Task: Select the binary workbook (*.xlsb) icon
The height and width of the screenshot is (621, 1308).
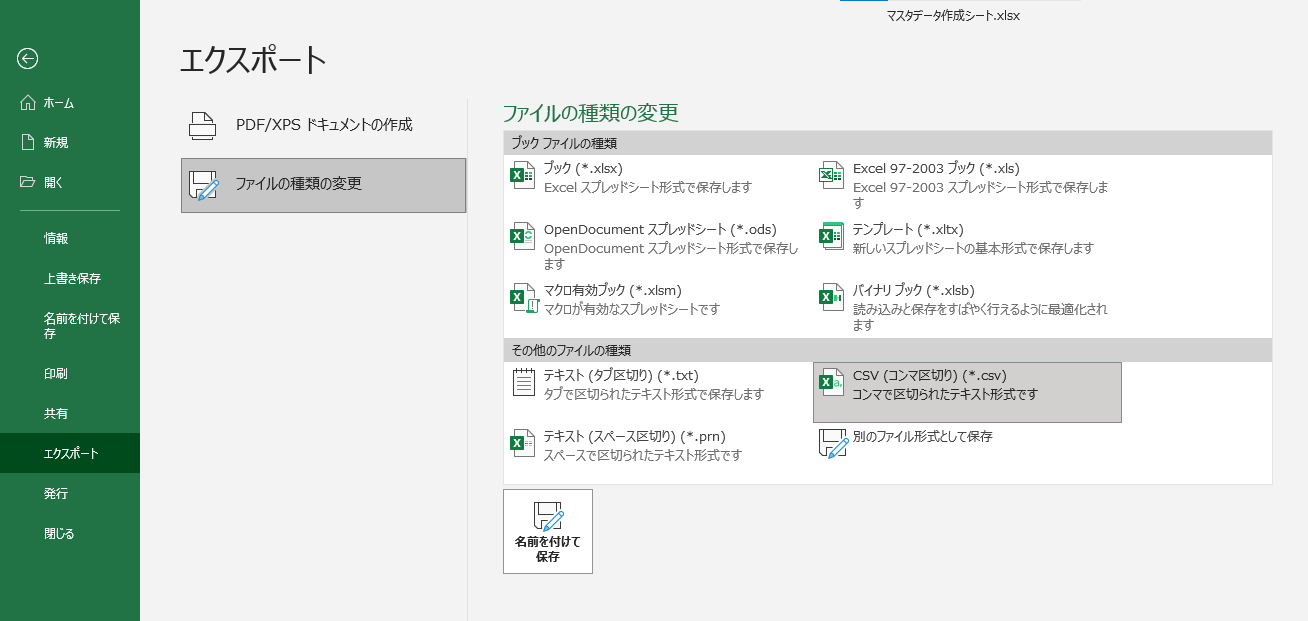Action: point(832,298)
